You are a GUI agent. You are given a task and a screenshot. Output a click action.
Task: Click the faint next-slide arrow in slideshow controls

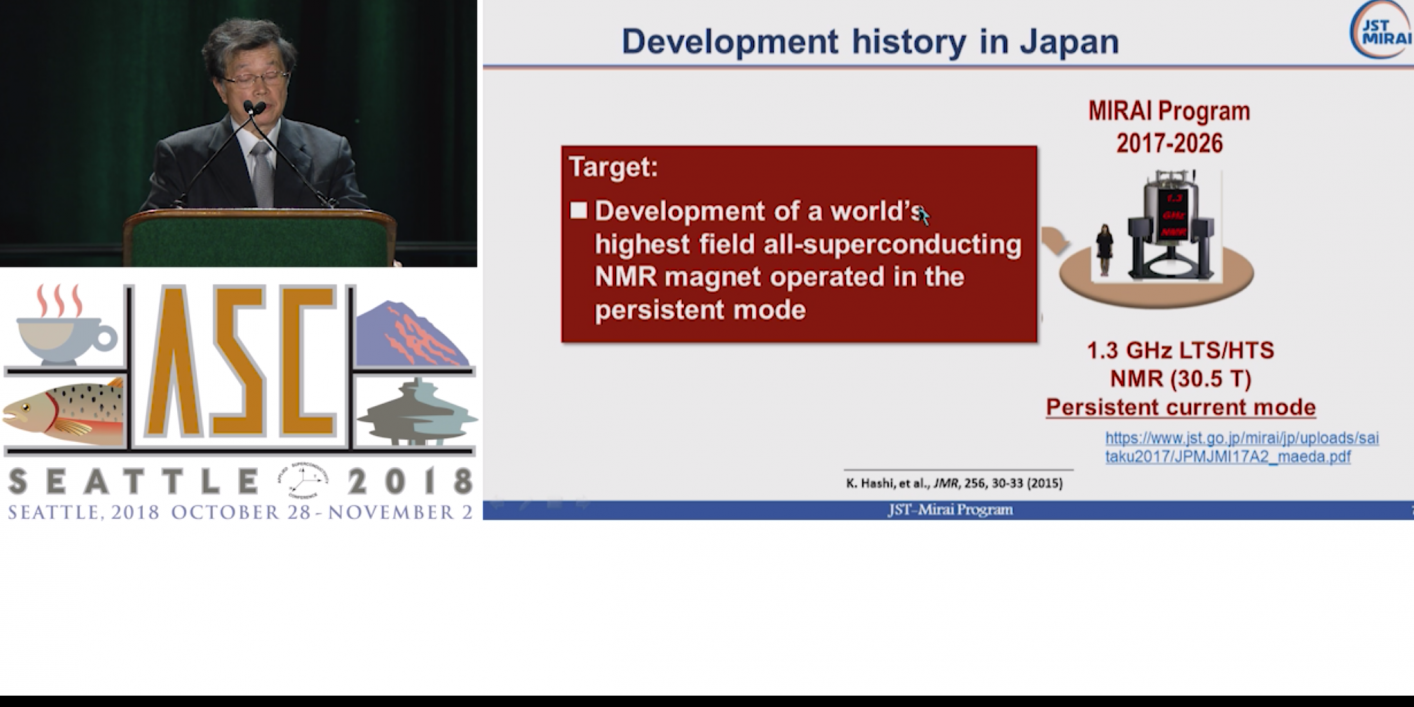(583, 503)
